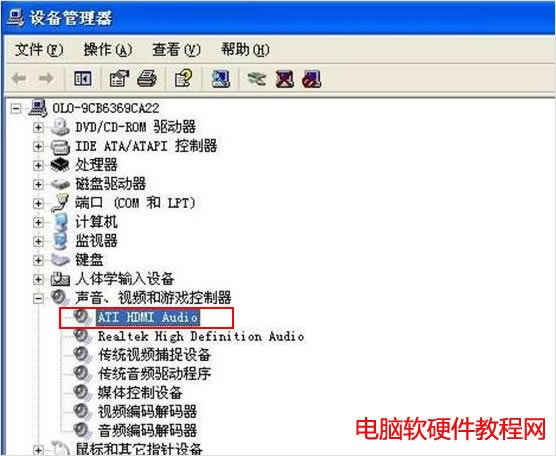Select the ATI HDMI Audio device
The image size is (556, 456).
148,317
